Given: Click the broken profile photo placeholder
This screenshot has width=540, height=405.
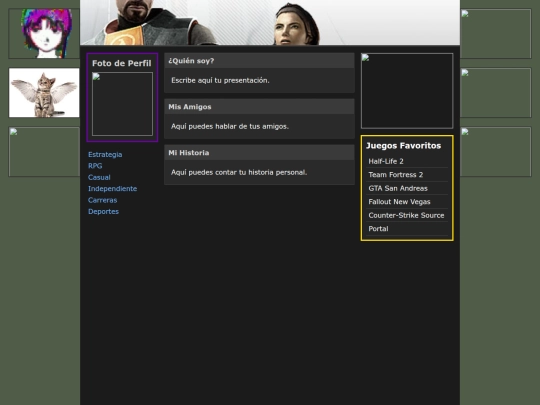Looking at the screenshot, I should [x=122, y=104].
